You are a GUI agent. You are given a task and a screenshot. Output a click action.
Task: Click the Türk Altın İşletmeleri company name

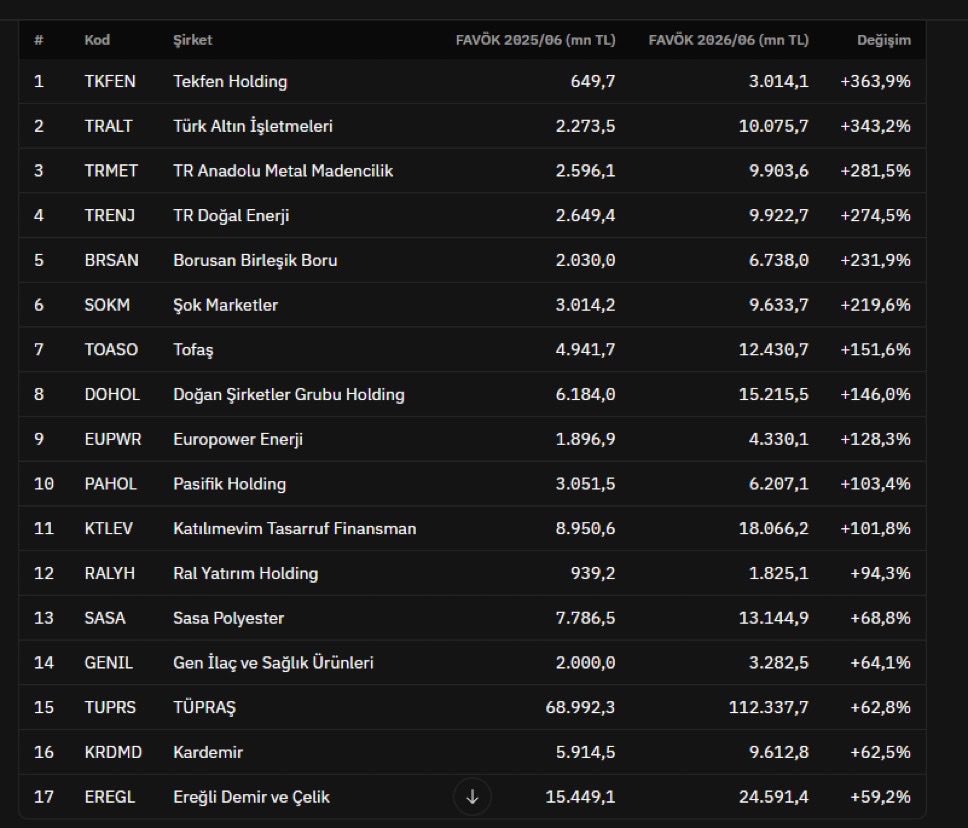coord(253,126)
